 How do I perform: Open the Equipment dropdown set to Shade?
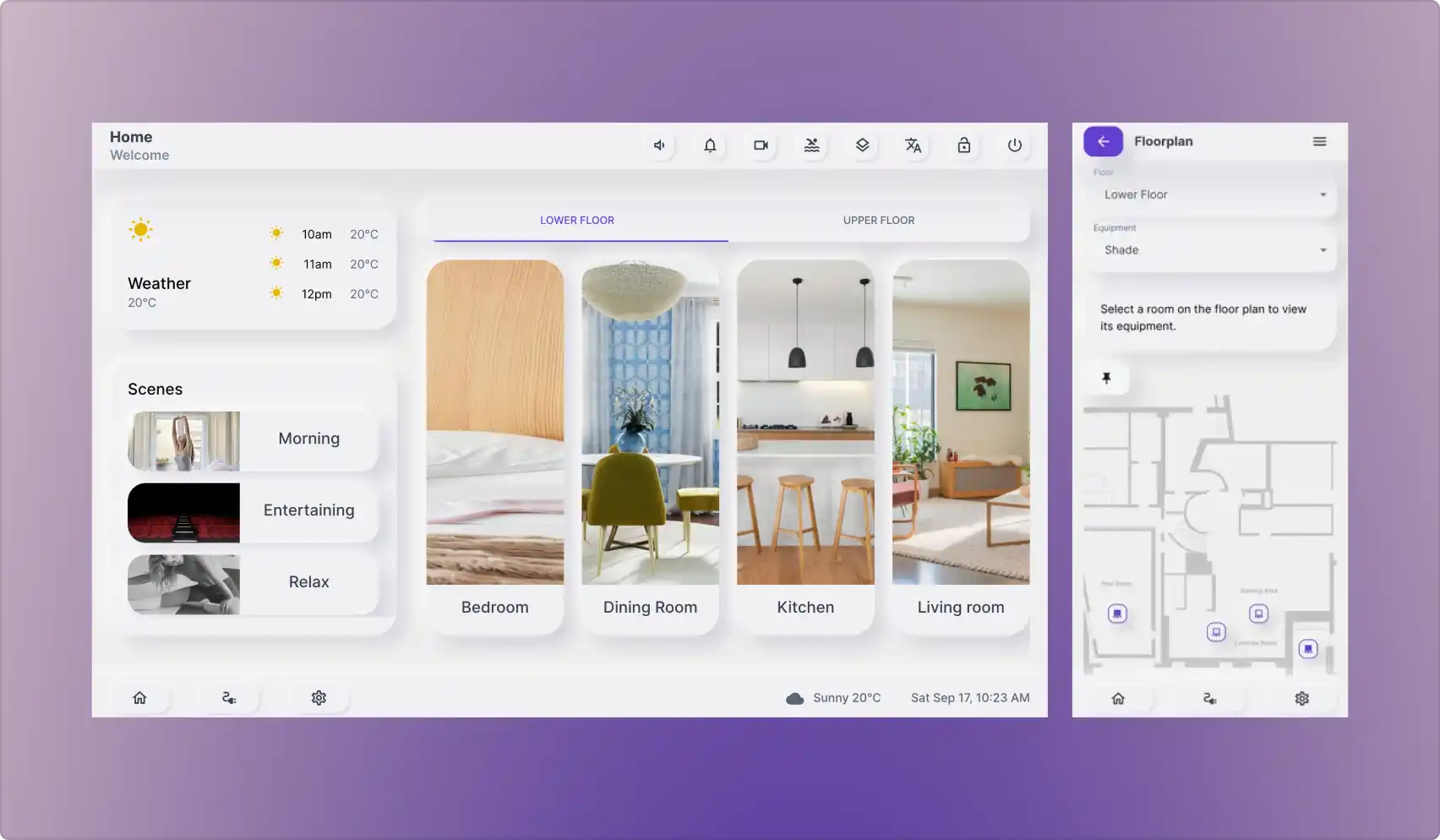coord(1210,249)
